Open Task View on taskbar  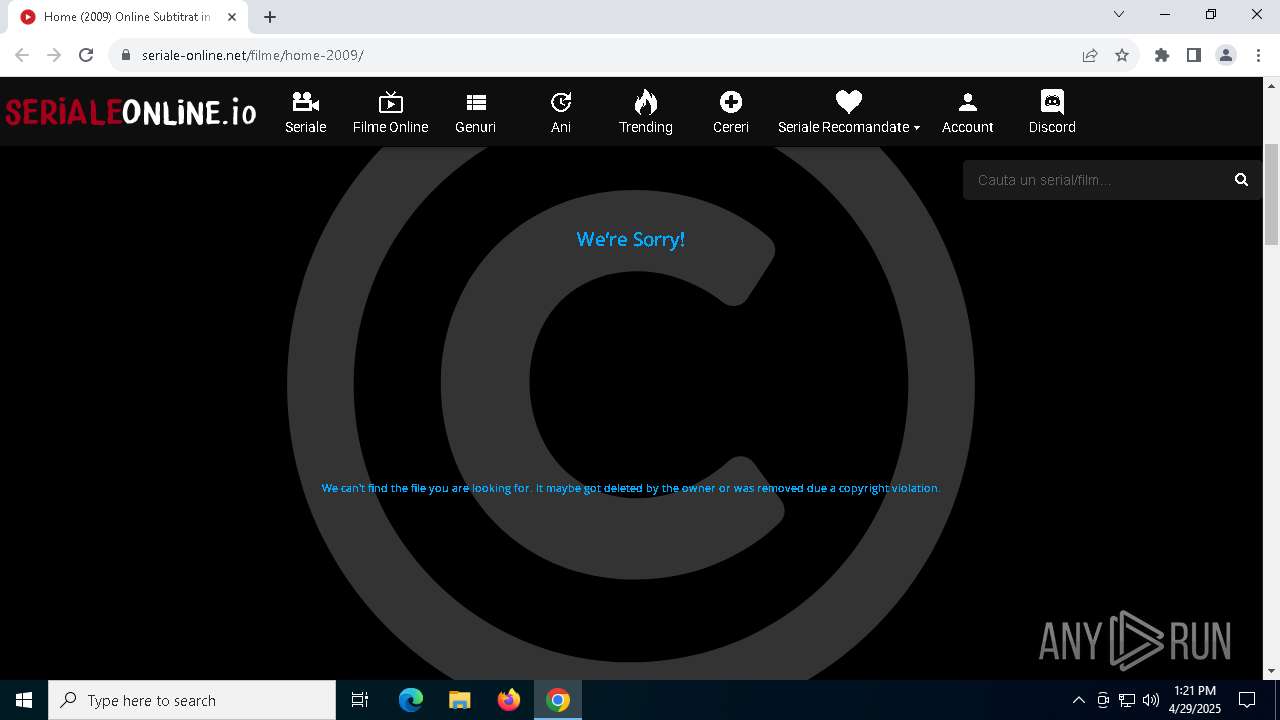pos(360,700)
